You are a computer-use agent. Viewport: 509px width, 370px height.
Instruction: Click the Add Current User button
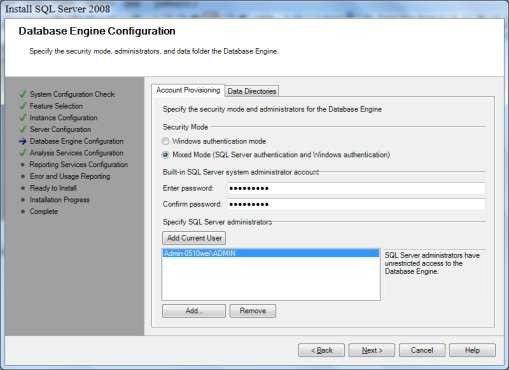[x=194, y=238]
